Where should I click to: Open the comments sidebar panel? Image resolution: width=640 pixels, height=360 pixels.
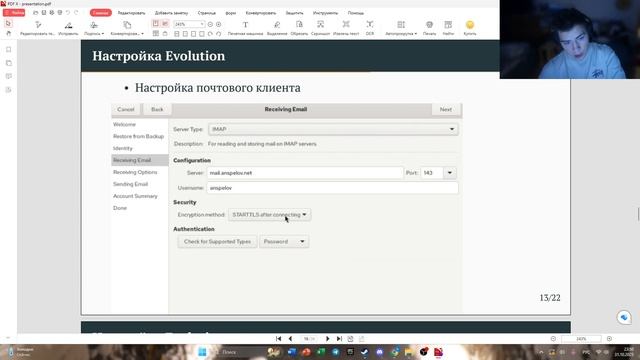(x=9, y=76)
